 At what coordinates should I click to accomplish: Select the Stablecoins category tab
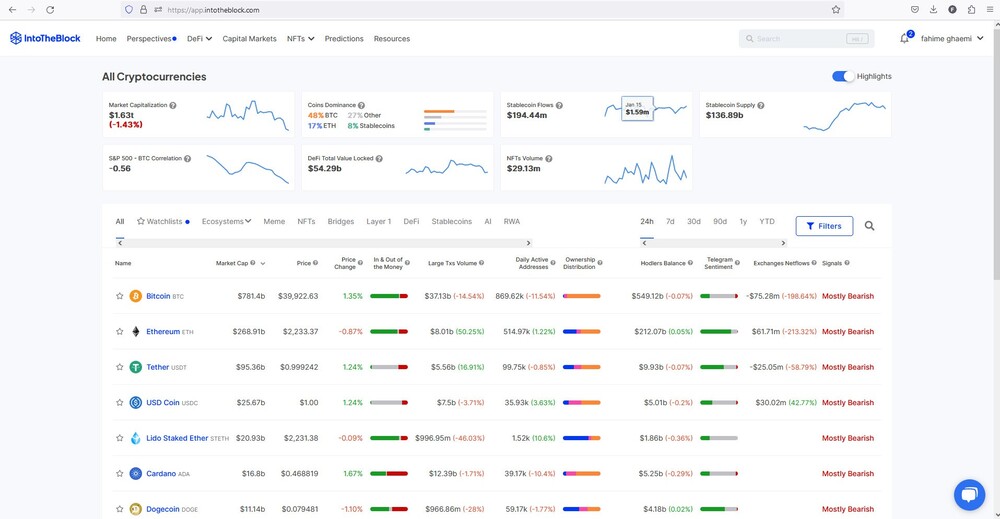[452, 221]
